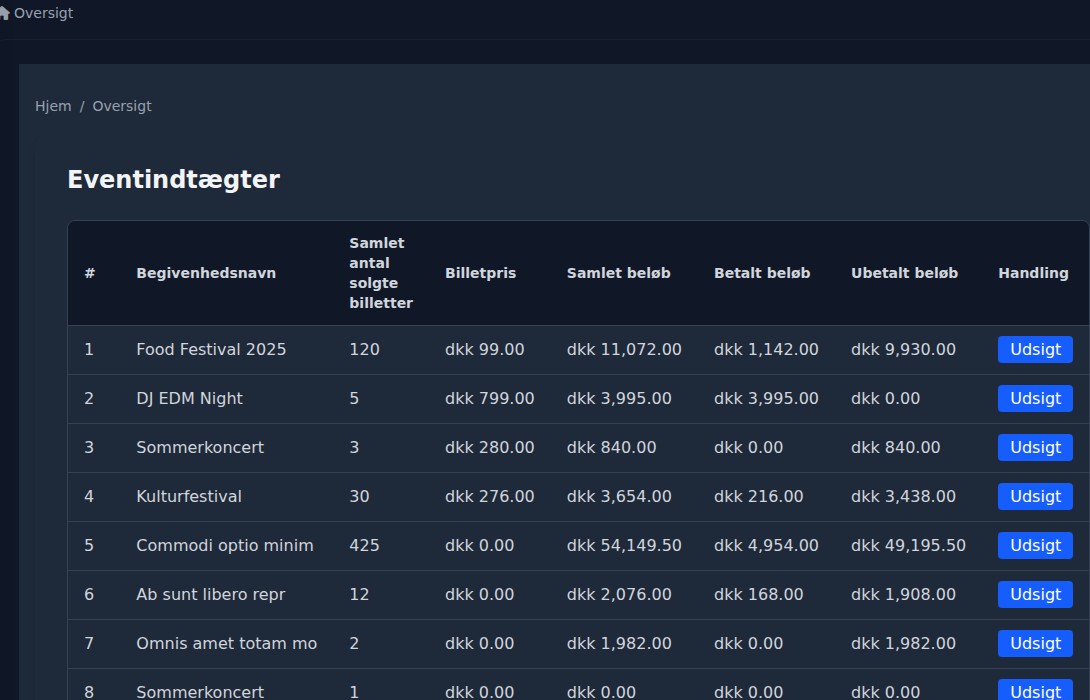Click the dkk 168.00 paid amount

[x=758, y=595]
